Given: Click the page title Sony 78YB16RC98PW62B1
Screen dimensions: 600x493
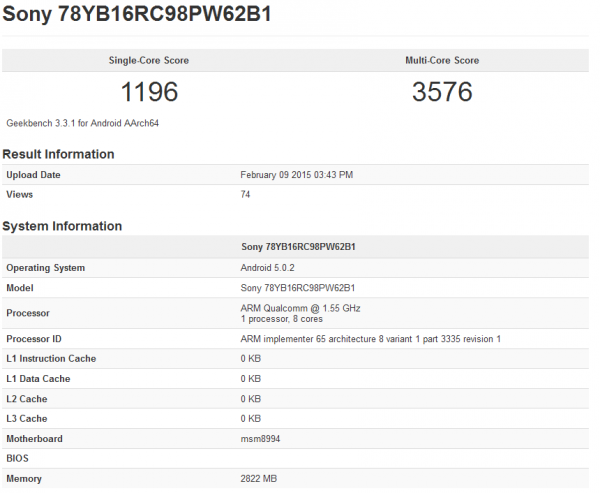Looking at the screenshot, I should coord(137,14).
